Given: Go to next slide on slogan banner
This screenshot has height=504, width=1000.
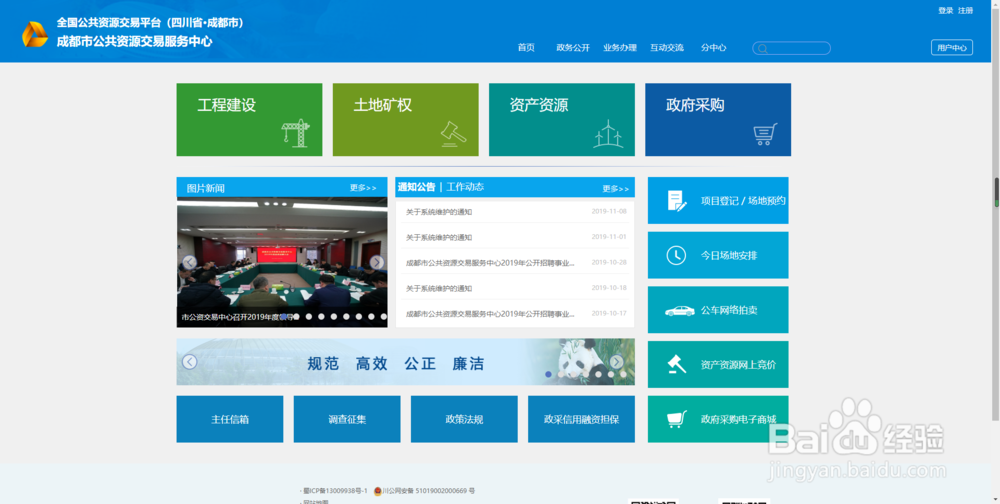Looking at the screenshot, I should pos(616,362).
